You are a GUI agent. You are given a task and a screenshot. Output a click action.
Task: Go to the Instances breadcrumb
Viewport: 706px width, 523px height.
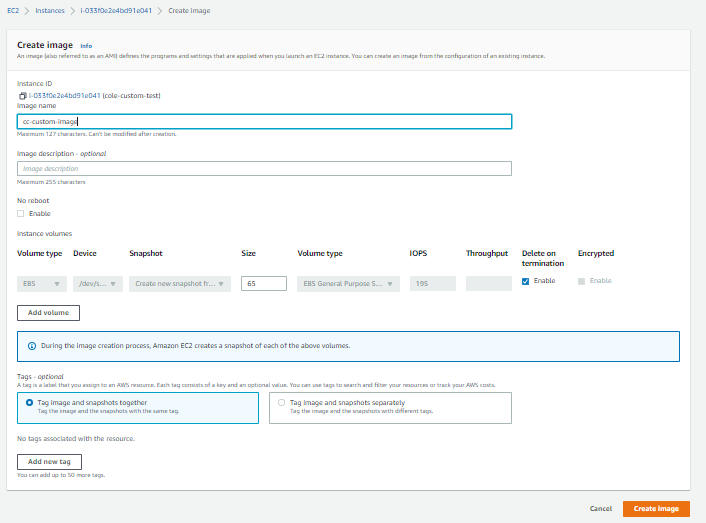50,10
